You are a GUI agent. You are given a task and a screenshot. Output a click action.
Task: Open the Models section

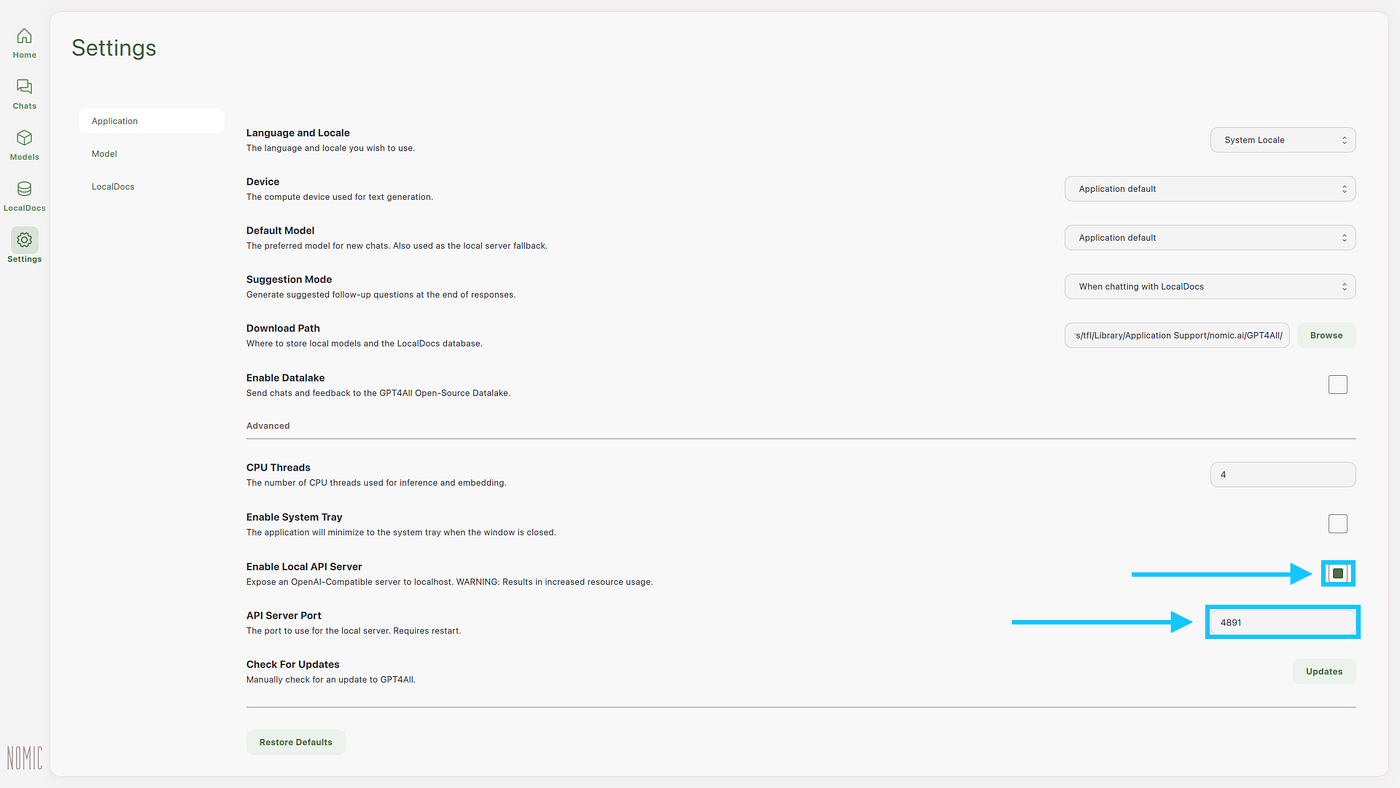point(24,145)
